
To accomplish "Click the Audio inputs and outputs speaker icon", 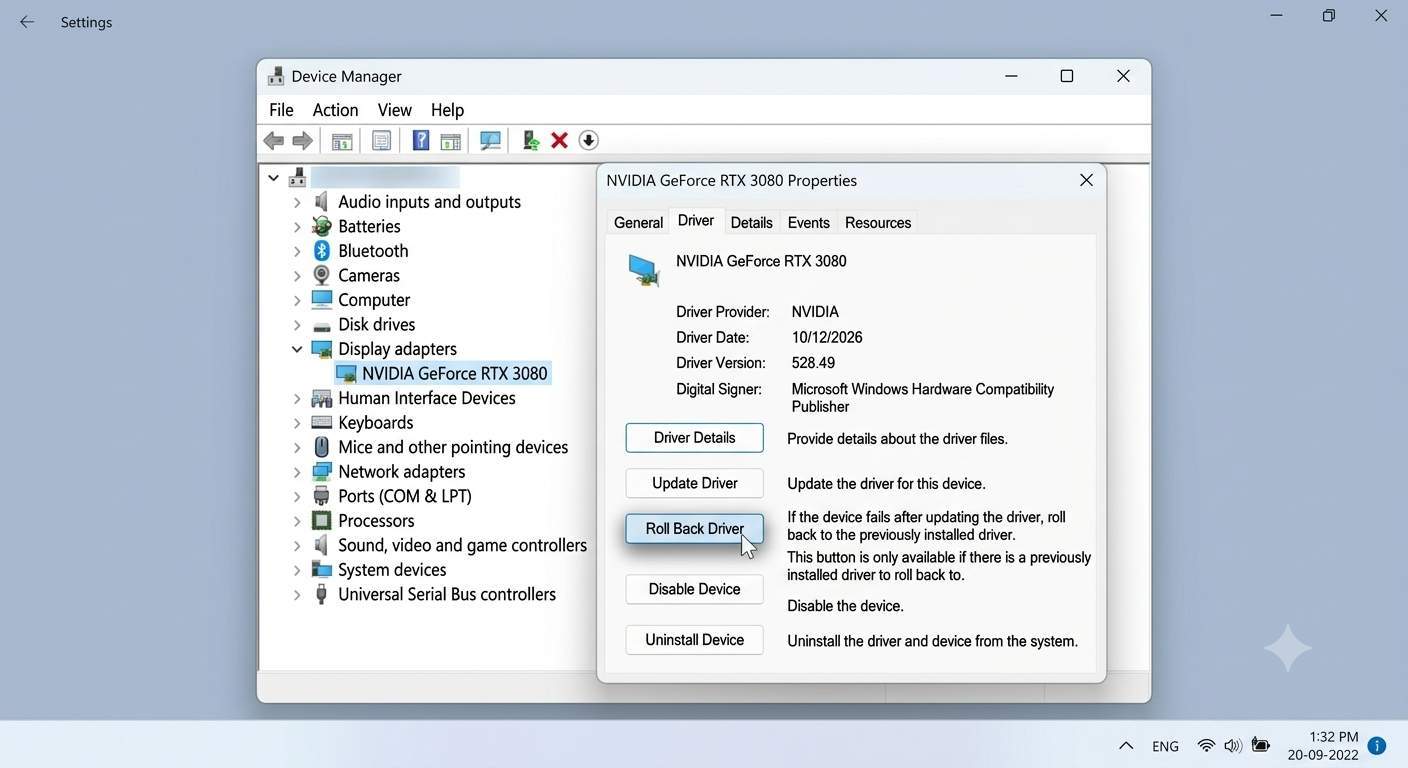I will [322, 202].
